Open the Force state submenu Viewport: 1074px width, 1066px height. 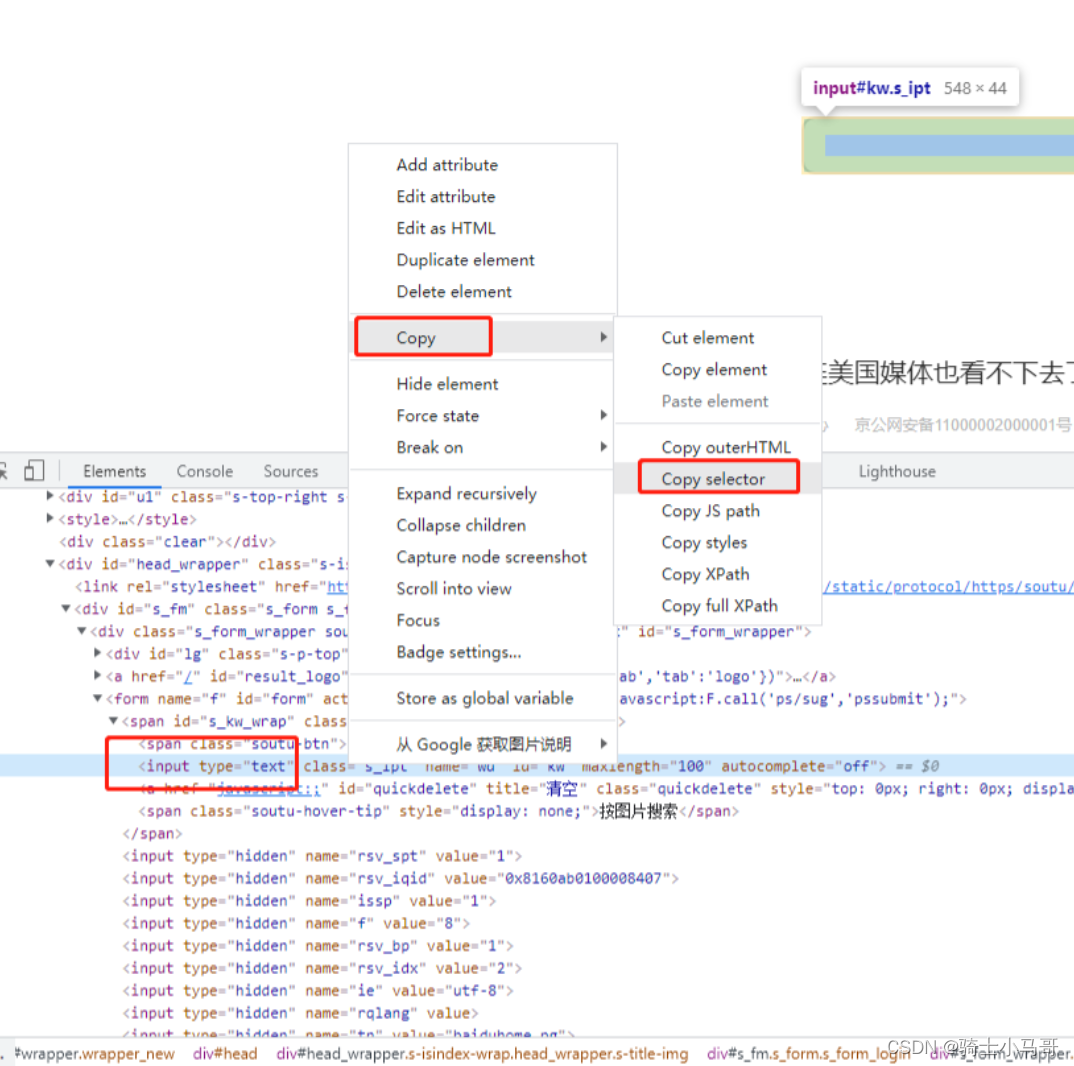pos(437,415)
